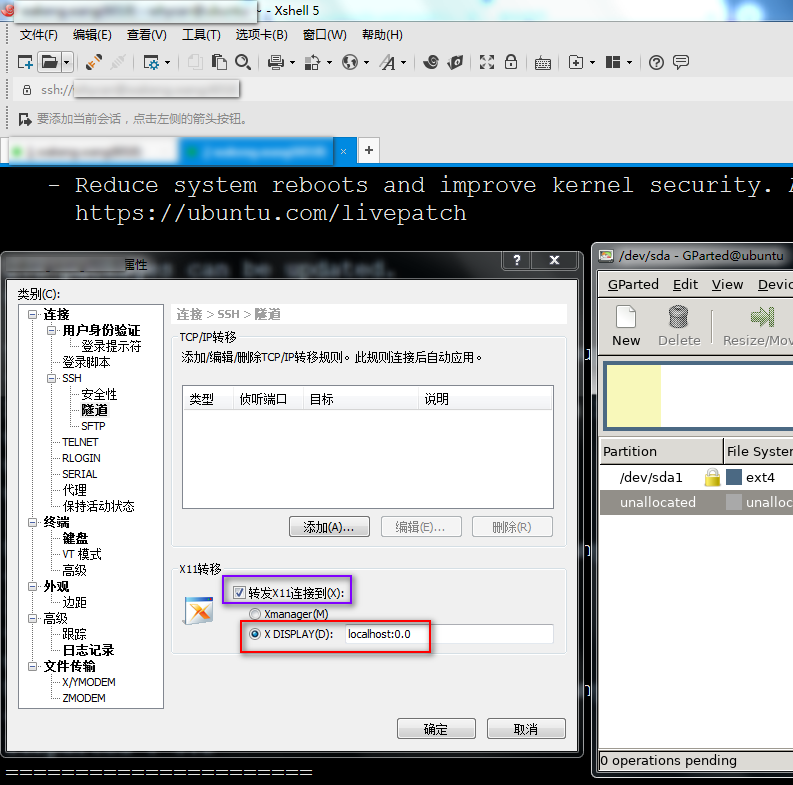The height and width of the screenshot is (785, 793).
Task: Click the virtual keyboard toolbar icon
Action: coord(543,63)
